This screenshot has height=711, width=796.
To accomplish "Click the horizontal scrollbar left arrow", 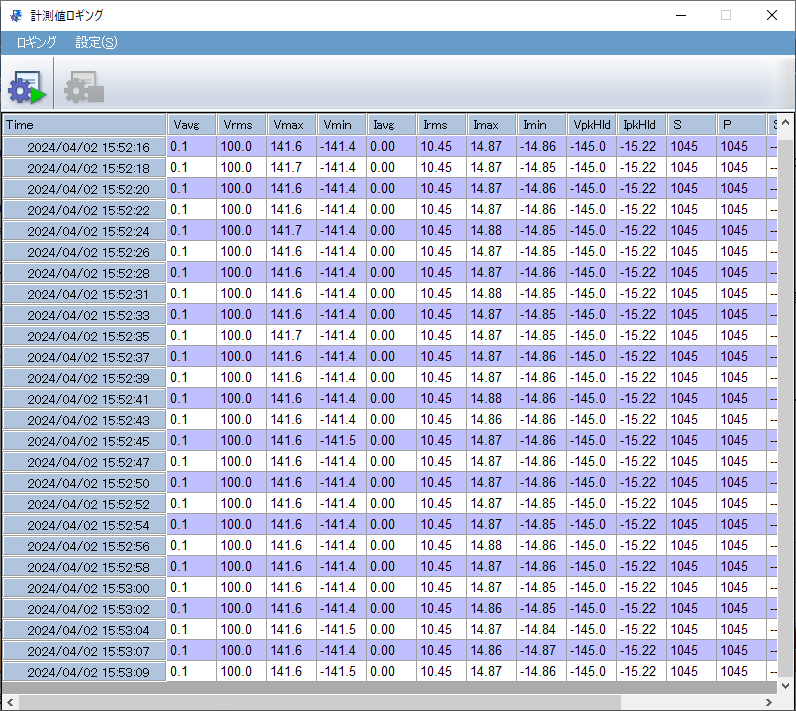I will (9, 702).
